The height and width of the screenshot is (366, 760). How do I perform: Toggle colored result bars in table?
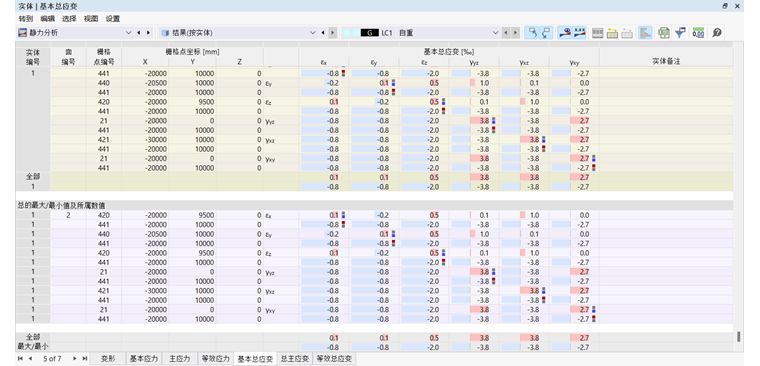point(645,33)
